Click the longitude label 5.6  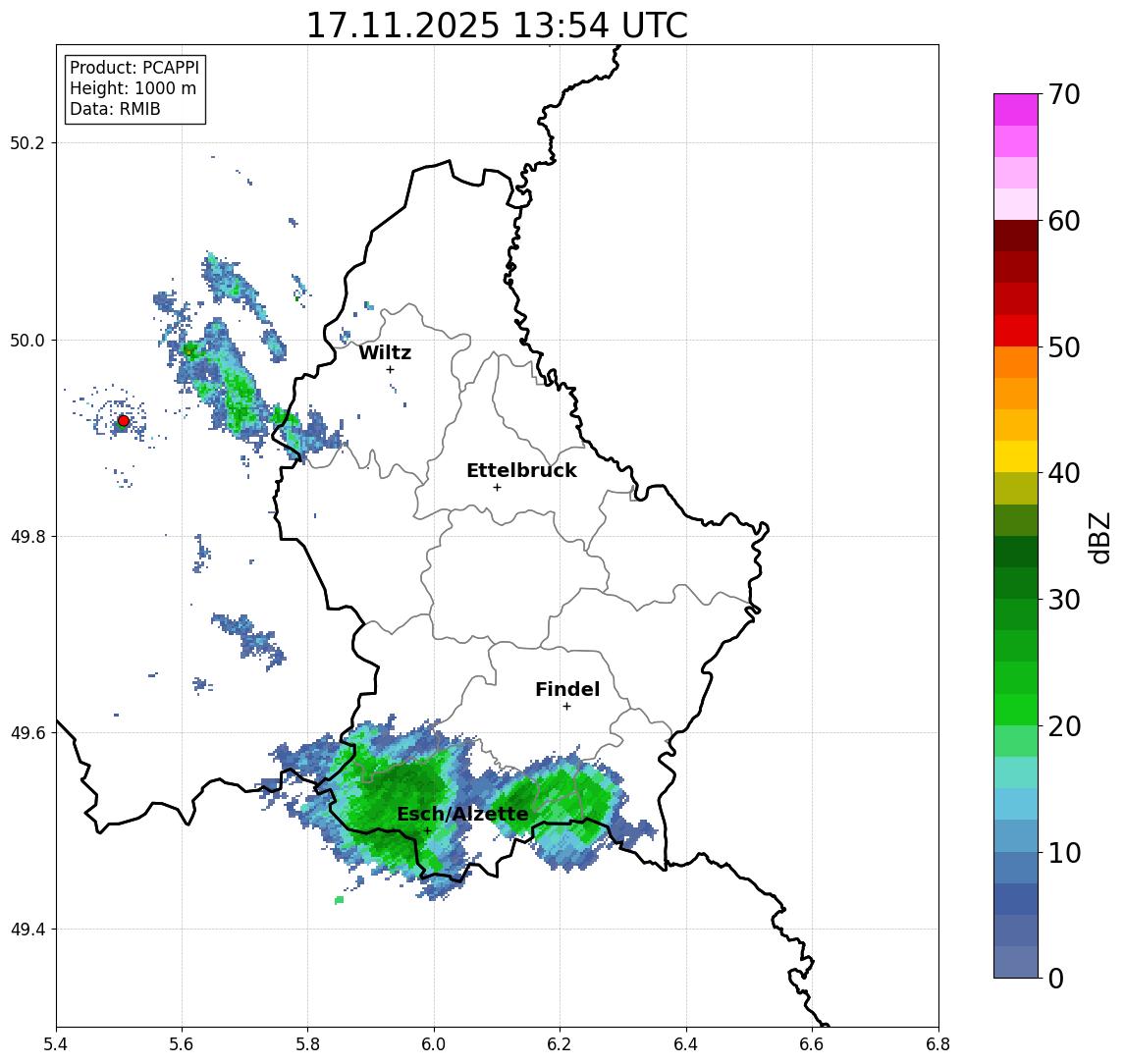(x=182, y=1044)
